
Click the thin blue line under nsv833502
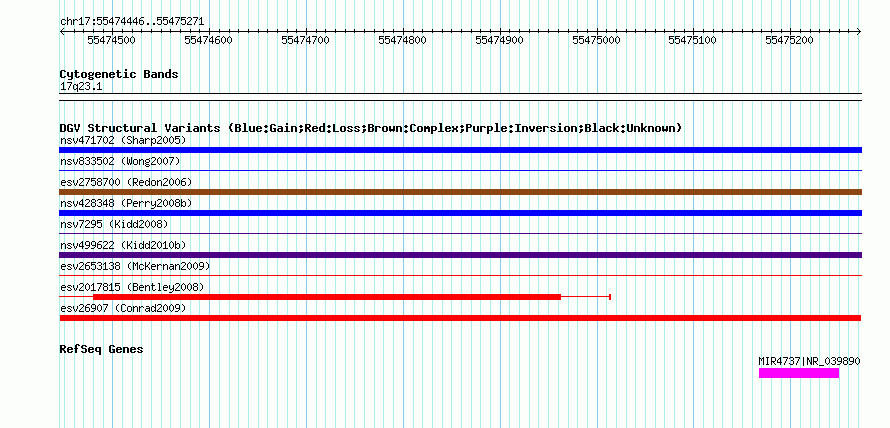pyautogui.click(x=460, y=170)
